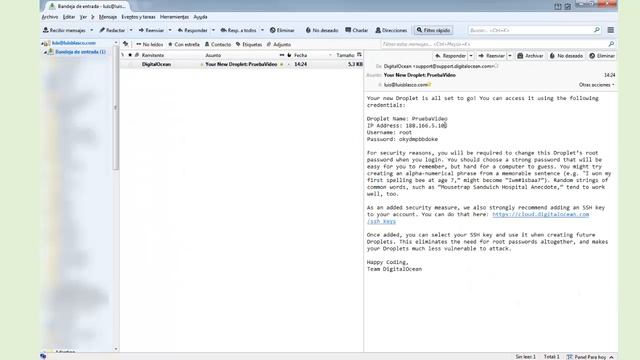Sort by the junk flame column icon

point(289,55)
